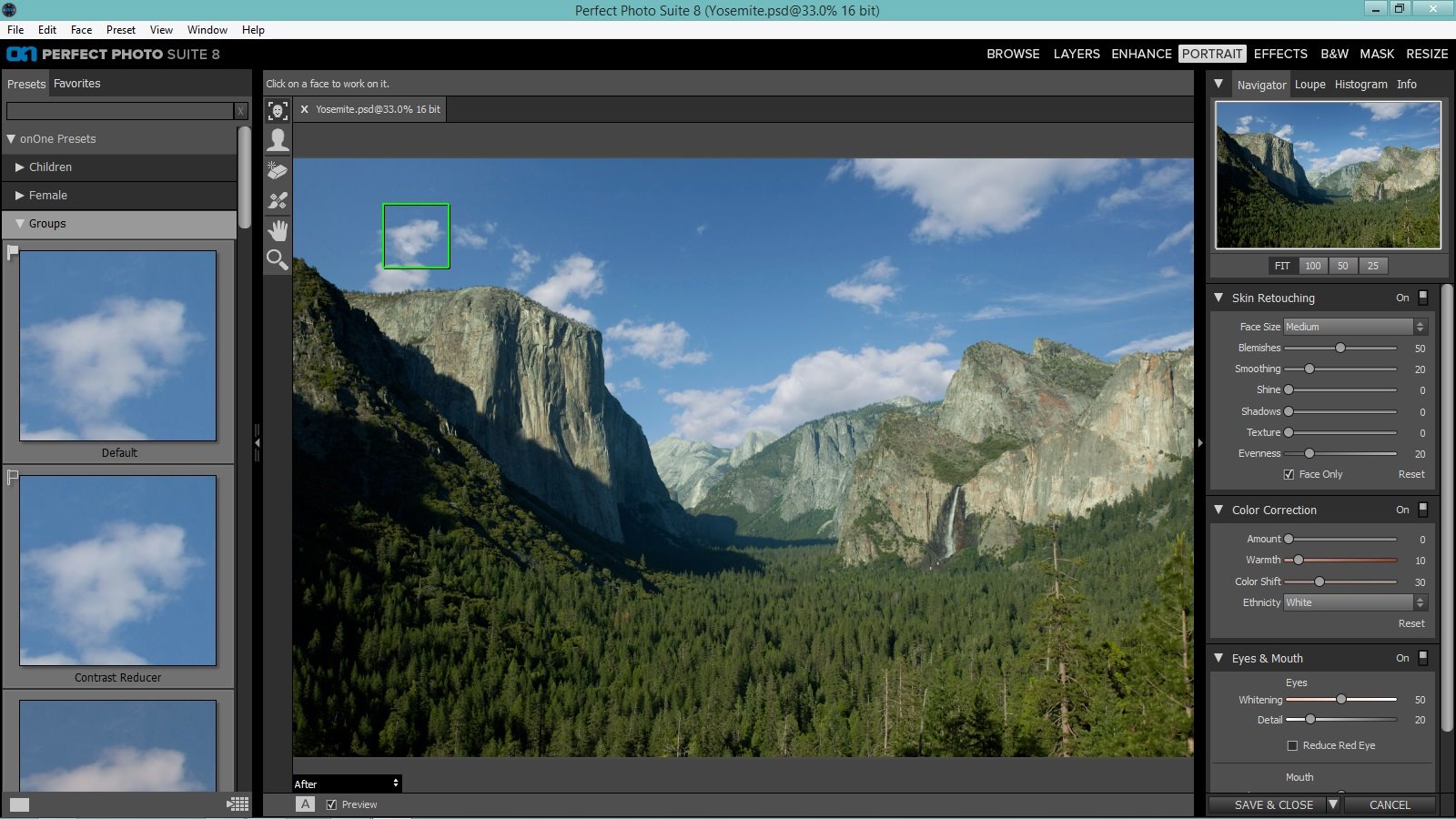Image resolution: width=1456 pixels, height=819 pixels.
Task: Collapse the Skin Retouching section
Action: point(1218,298)
